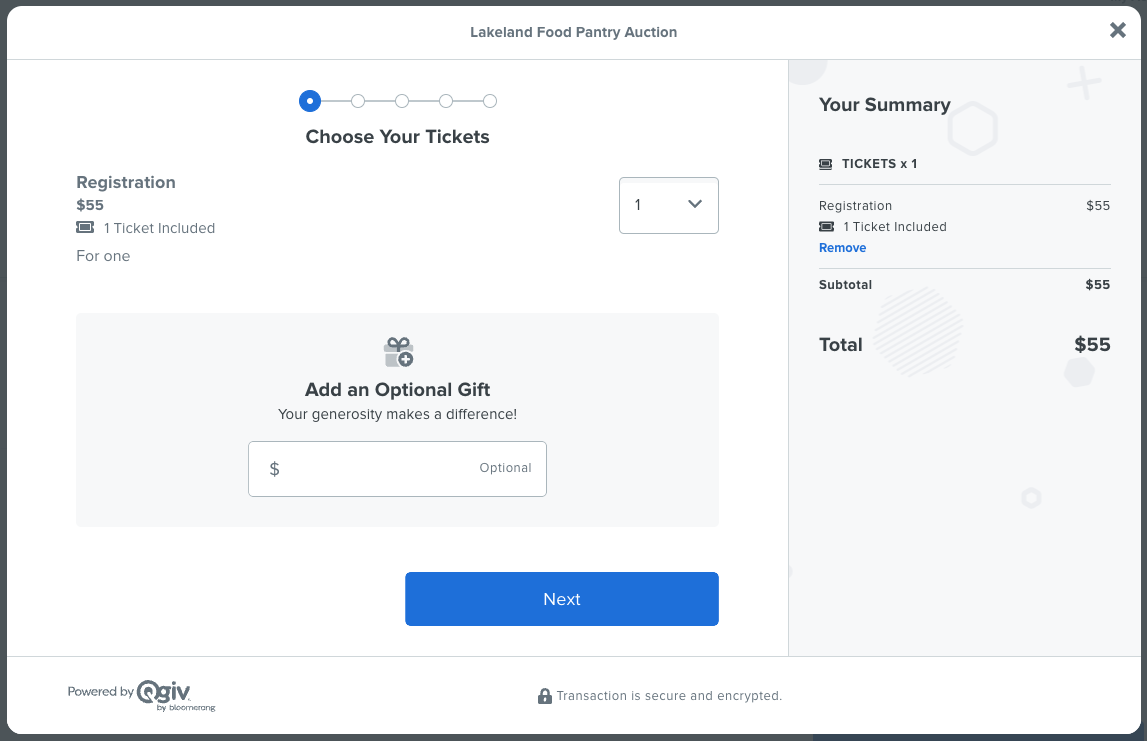Click the padlock icon by secure transaction text

[544, 696]
